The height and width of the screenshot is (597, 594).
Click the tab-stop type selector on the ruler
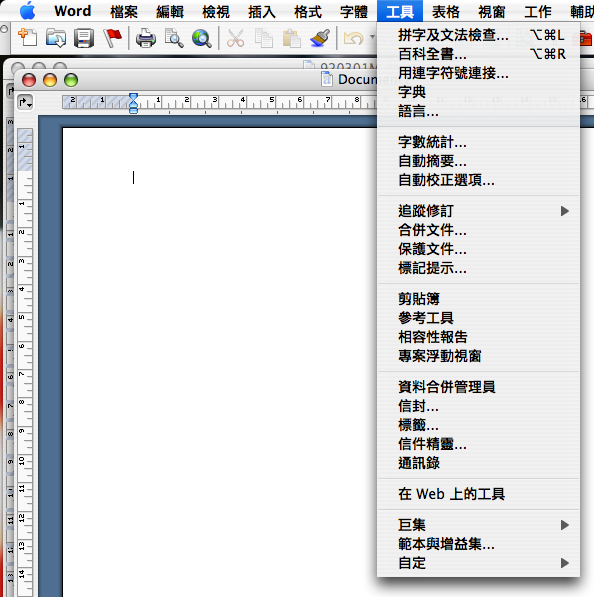[x=25, y=102]
